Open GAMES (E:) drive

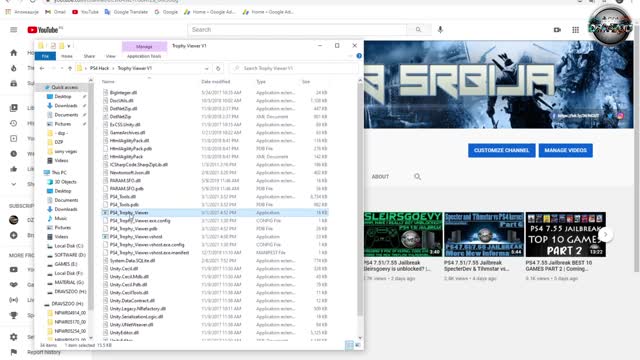click(x=66, y=264)
